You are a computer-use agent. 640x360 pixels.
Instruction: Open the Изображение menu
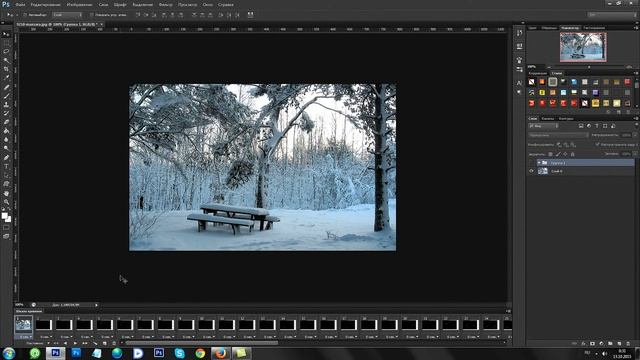click(x=80, y=4)
